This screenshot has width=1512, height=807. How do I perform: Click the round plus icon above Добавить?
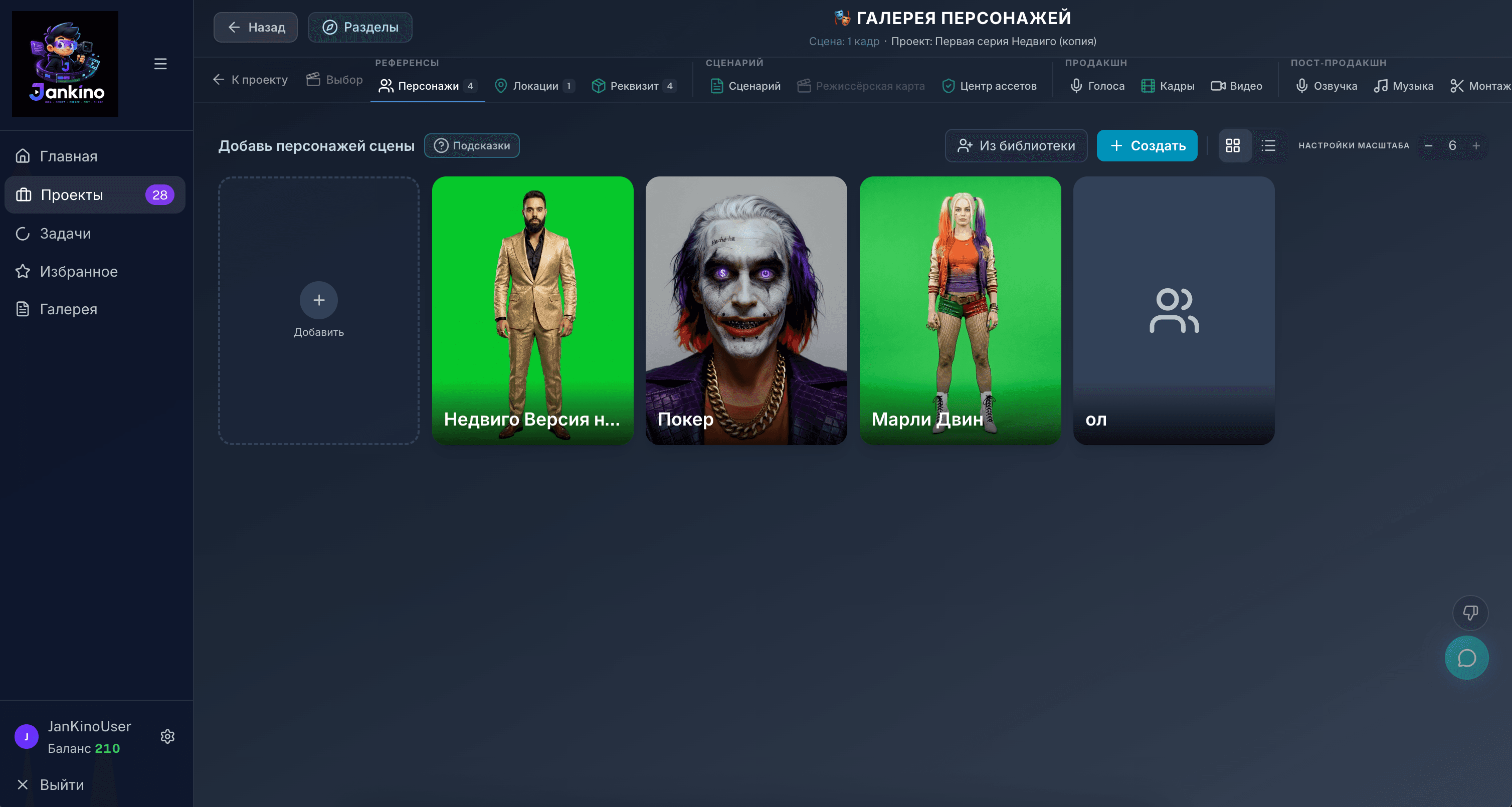click(319, 300)
